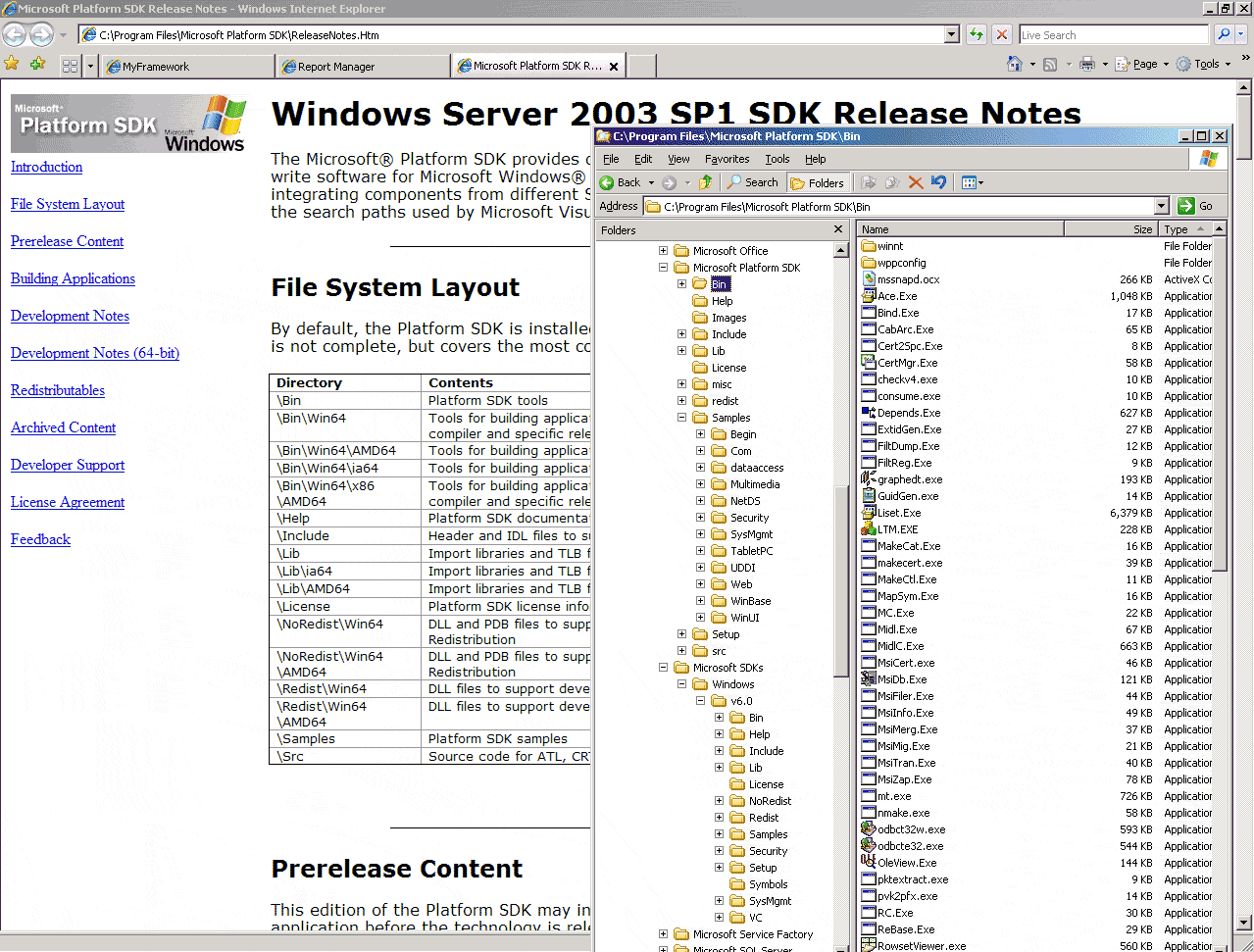Screen dimensions: 1254x952
Task: Click the IE Forward navigation arrow
Action: pyautogui.click(x=41, y=35)
